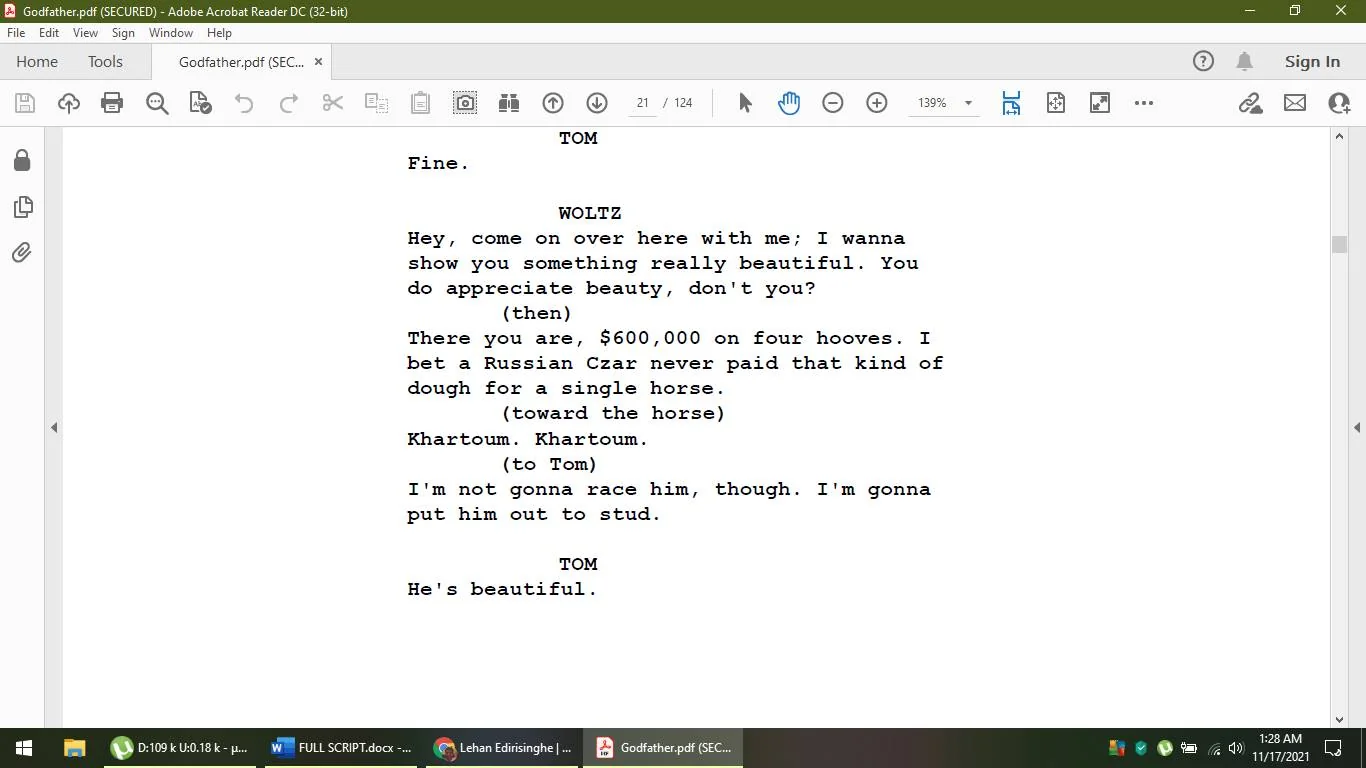Go to previous page with up arrow
Screen dimensions: 1366x768
[553, 103]
